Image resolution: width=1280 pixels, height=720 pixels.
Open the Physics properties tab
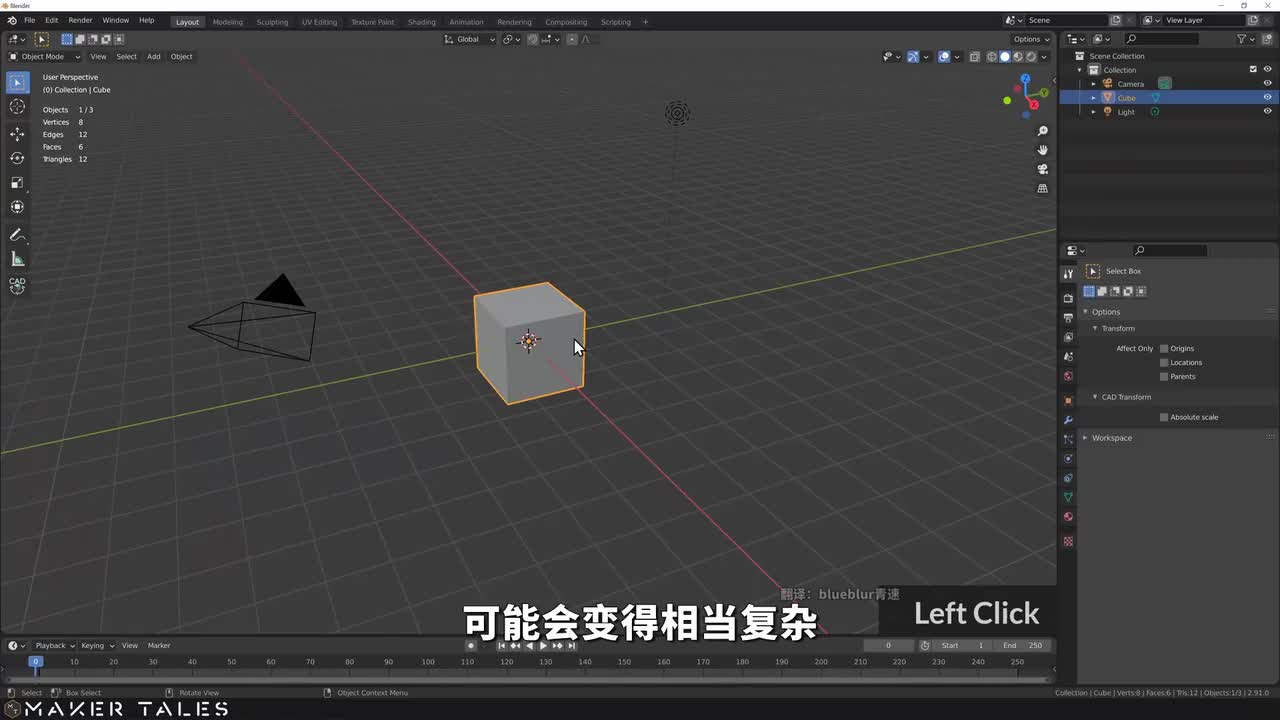pos(1068,459)
